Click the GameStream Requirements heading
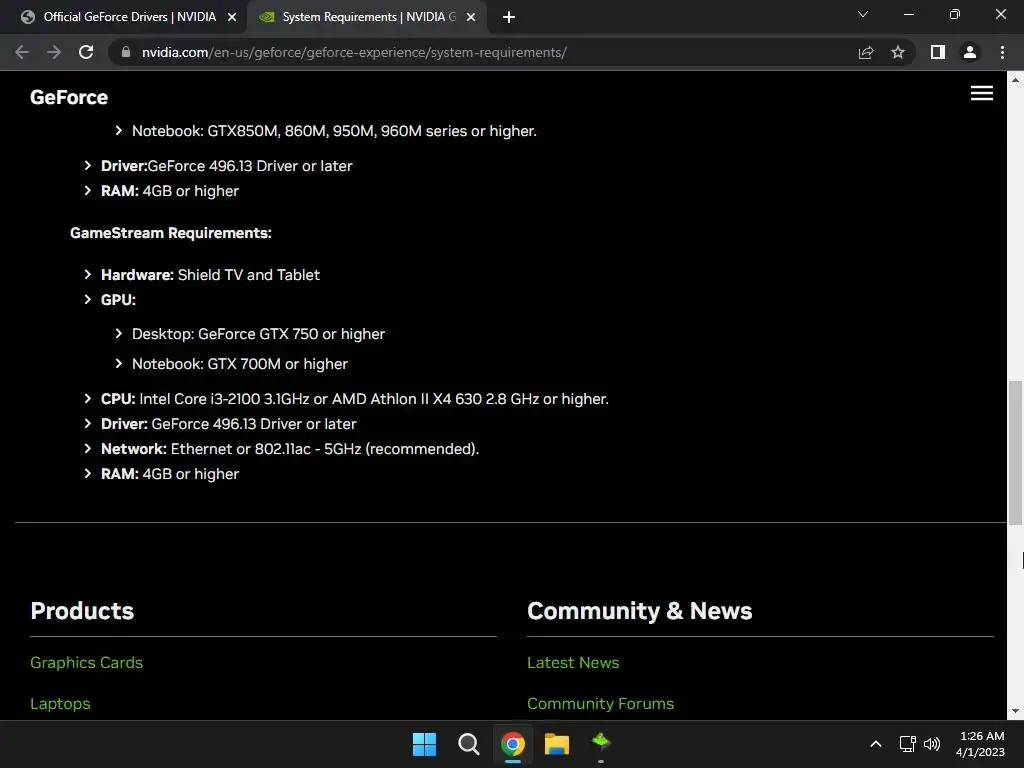 pyautogui.click(x=170, y=233)
